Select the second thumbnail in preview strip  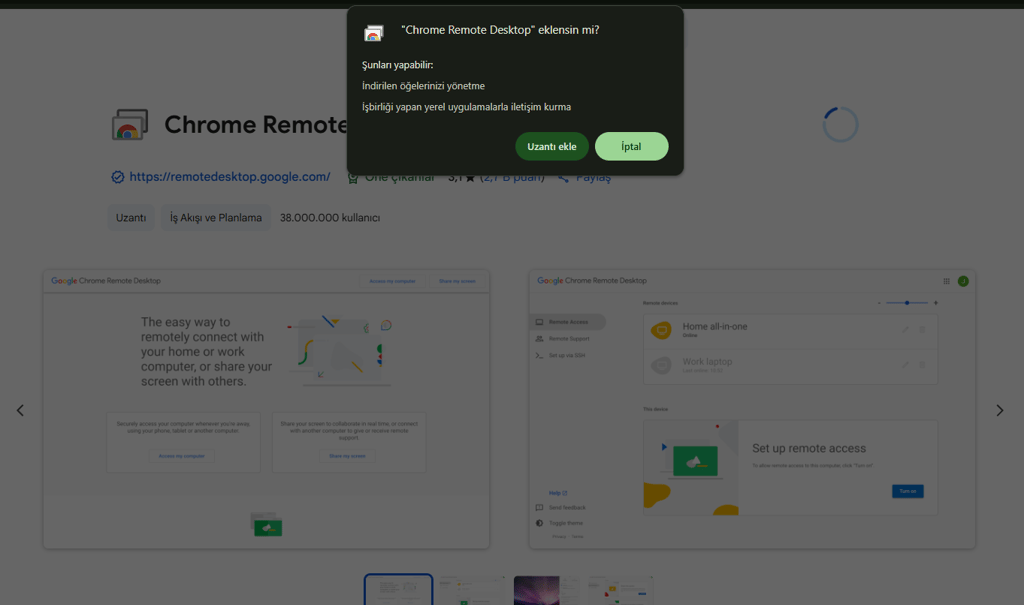click(x=472, y=591)
